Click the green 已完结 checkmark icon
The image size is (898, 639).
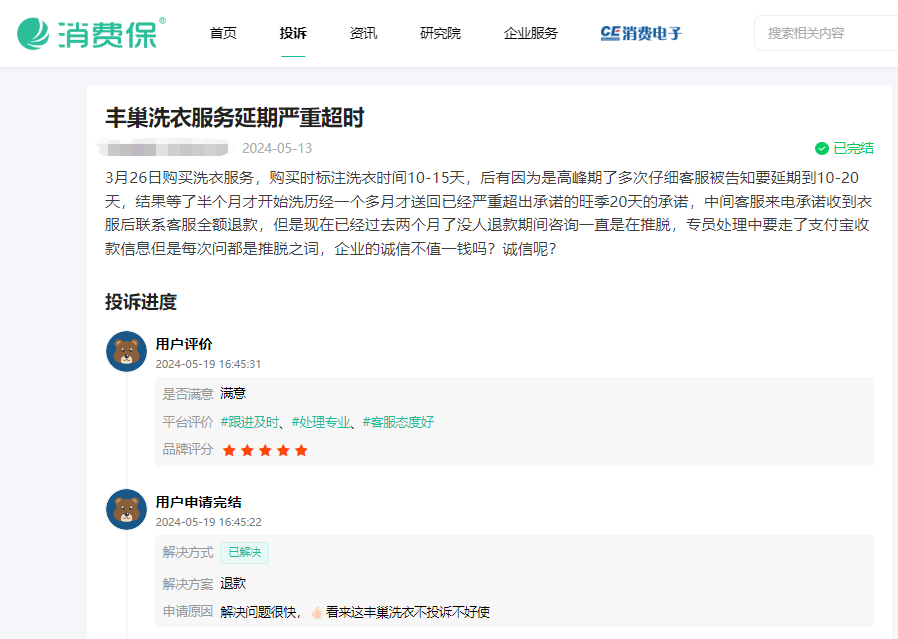click(x=822, y=148)
